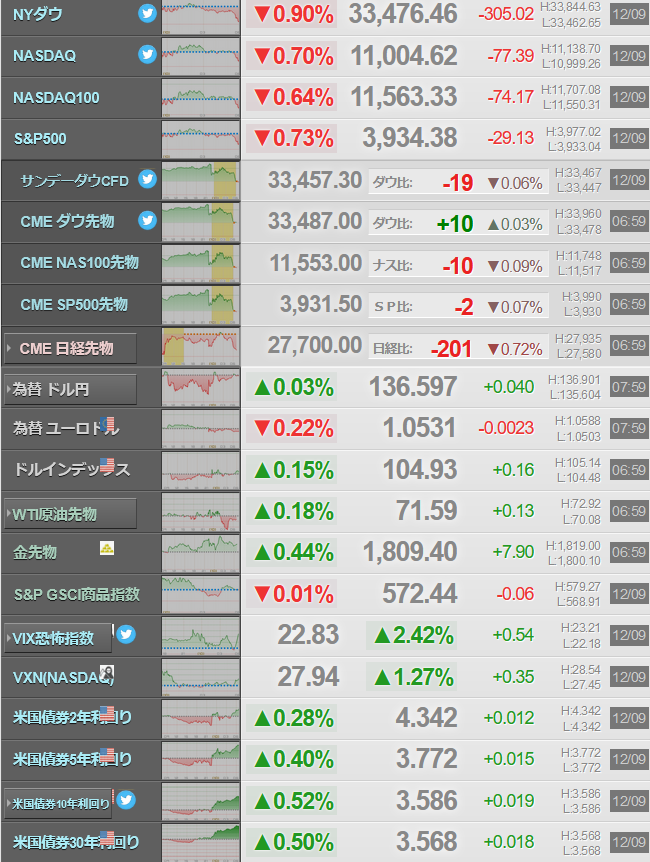Click the サンデーダウCFD value 33,457.30
This screenshot has width=650, height=862.
pyautogui.click(x=315, y=180)
